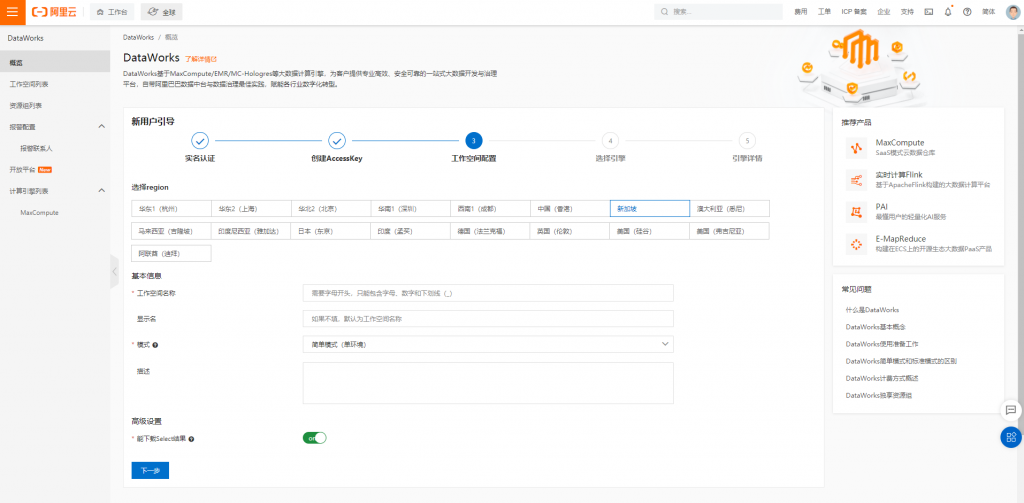Click DataWorks in the breadcrumb
1024x503 pixels.
click(138, 37)
